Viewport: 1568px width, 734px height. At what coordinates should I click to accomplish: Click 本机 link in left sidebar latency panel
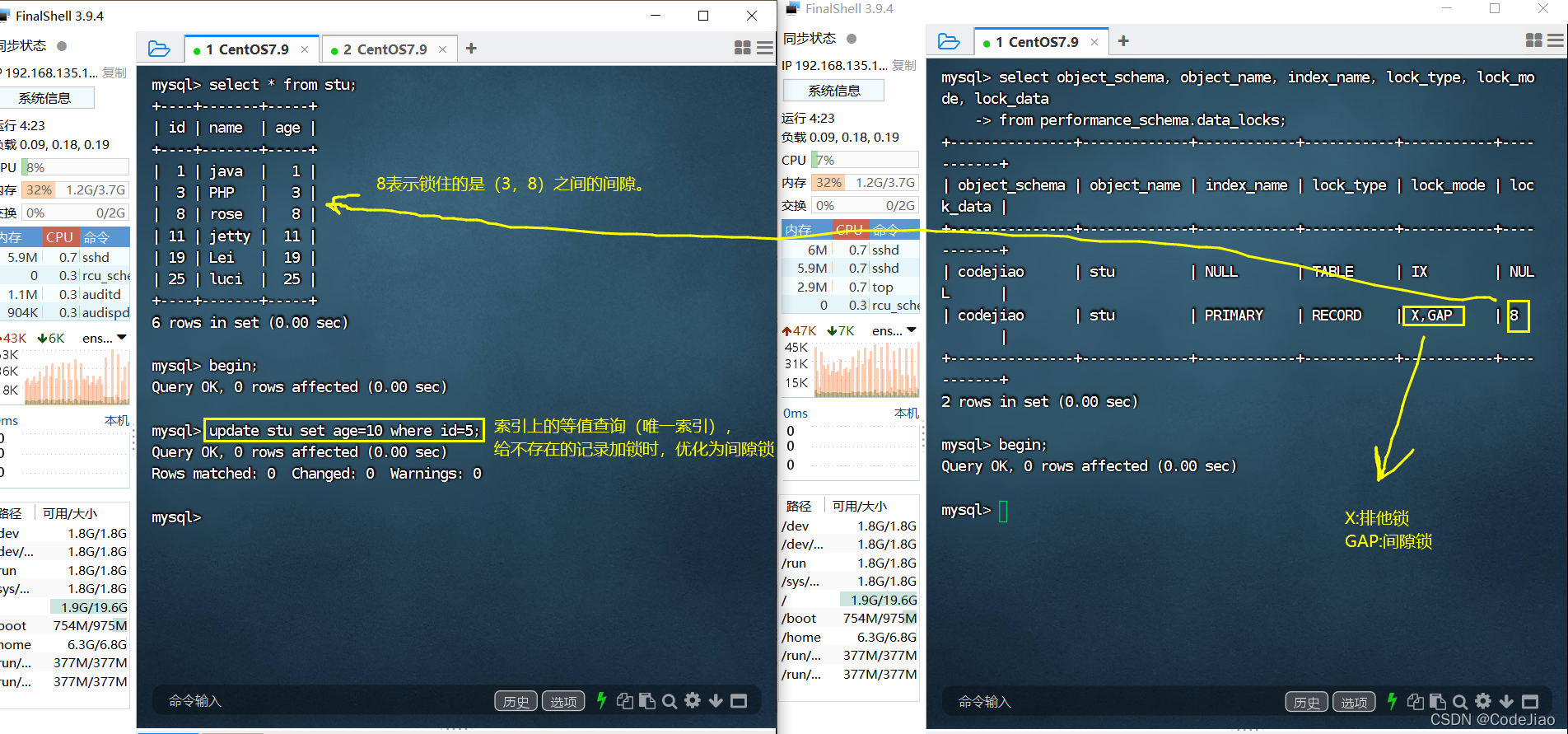[x=117, y=420]
